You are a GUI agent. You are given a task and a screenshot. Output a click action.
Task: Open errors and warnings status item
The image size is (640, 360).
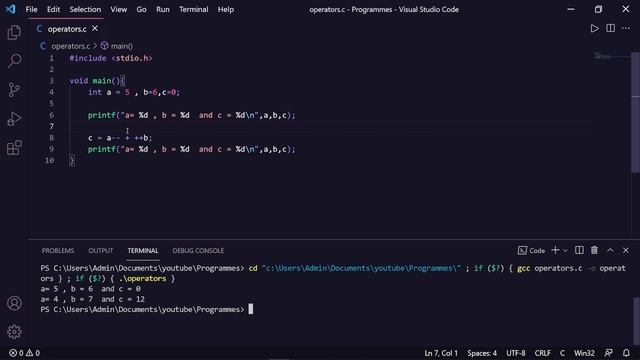tap(24, 353)
